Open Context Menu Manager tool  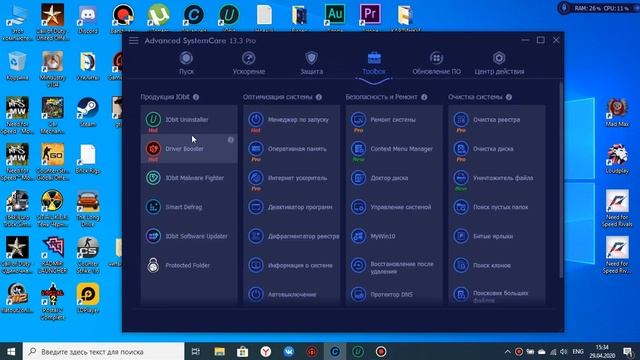[394, 149]
